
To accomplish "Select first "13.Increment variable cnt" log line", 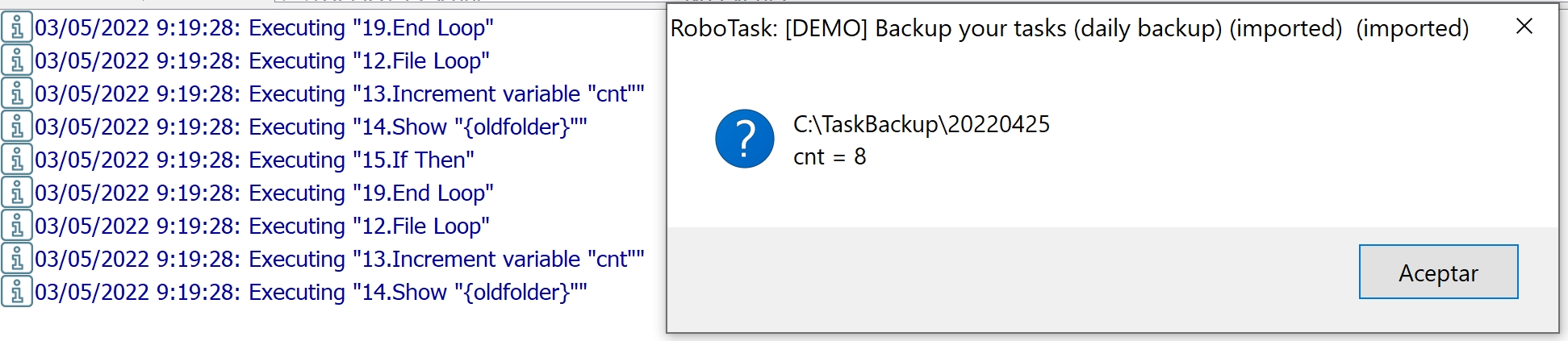I will [340, 94].
